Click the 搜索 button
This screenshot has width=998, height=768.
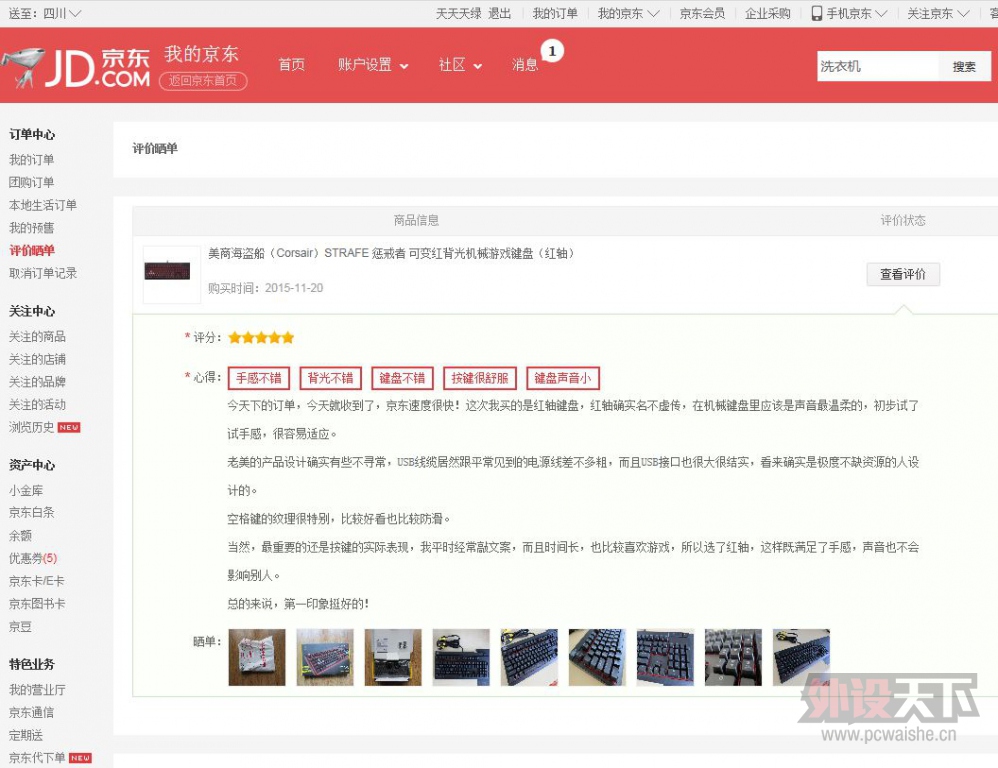(x=964, y=66)
